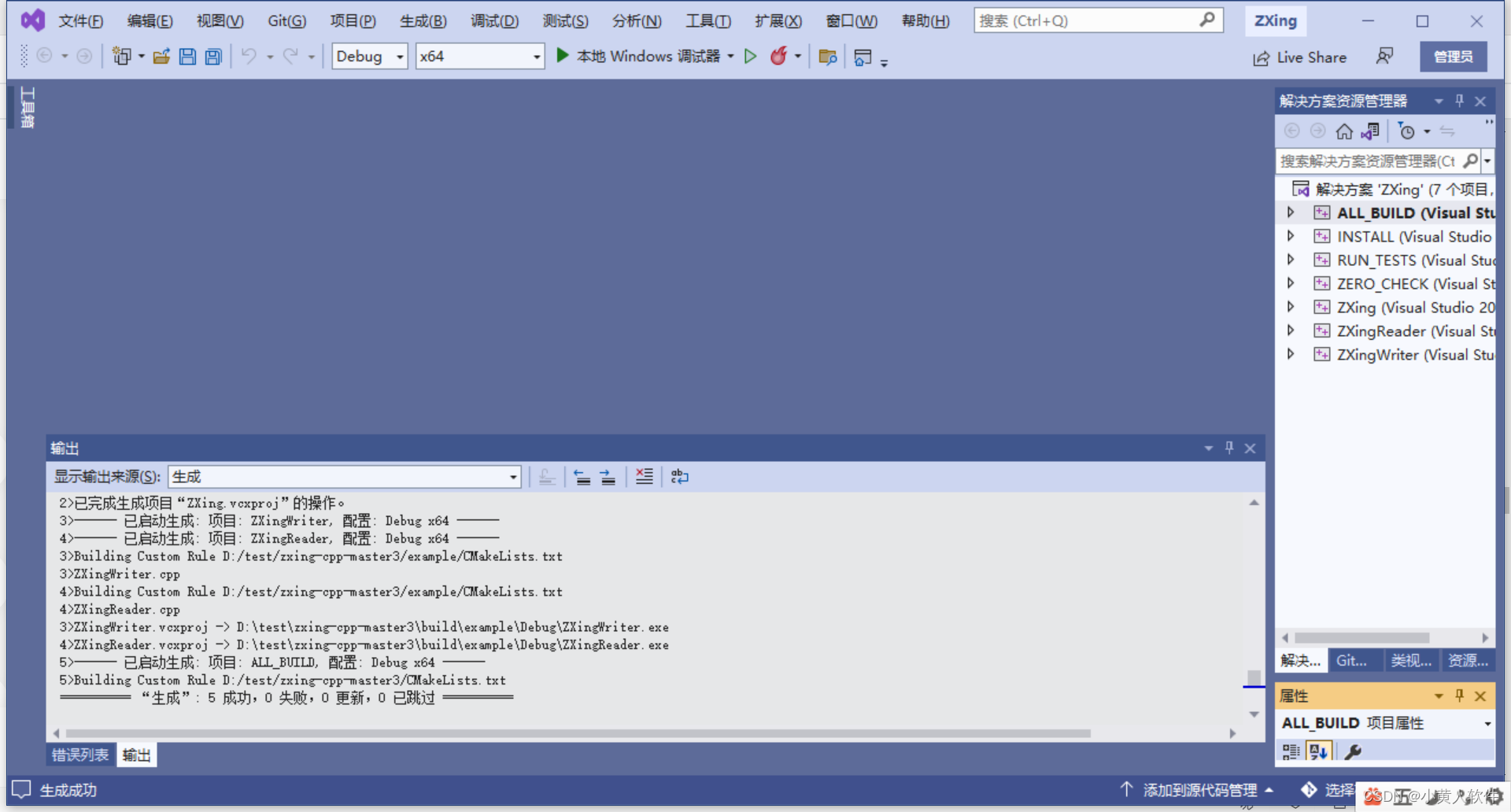Start 本地 Windows 调试器 debugging
Image resolution: width=1511 pixels, height=812 pixels.
click(639, 56)
